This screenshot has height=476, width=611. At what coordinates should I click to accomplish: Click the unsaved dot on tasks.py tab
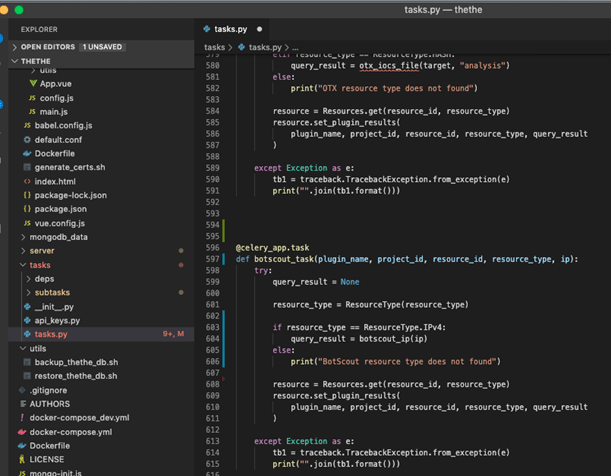260,30
